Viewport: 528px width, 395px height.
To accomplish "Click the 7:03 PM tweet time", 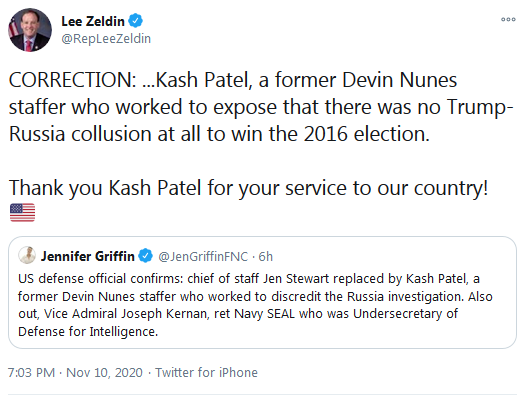I will pos(31,372).
